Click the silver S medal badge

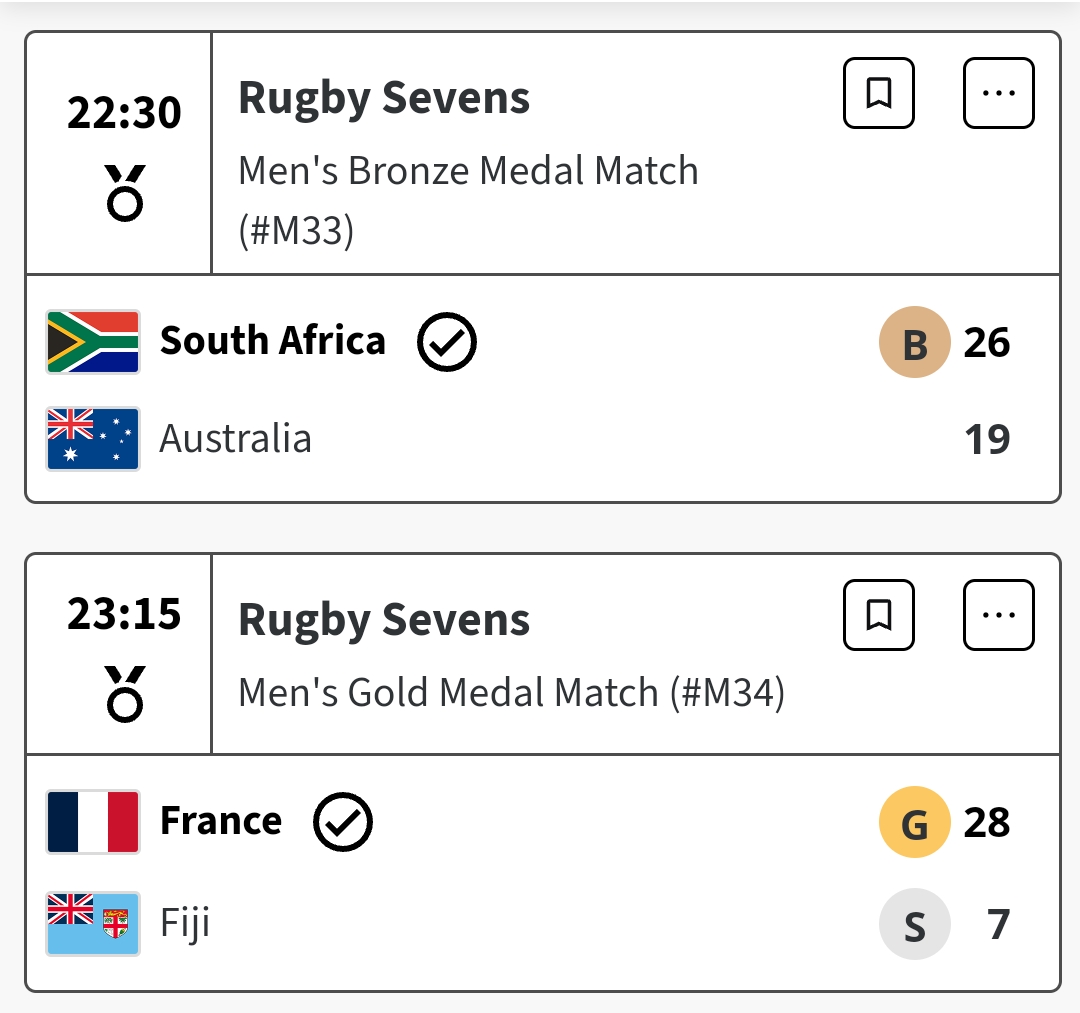coord(914,924)
